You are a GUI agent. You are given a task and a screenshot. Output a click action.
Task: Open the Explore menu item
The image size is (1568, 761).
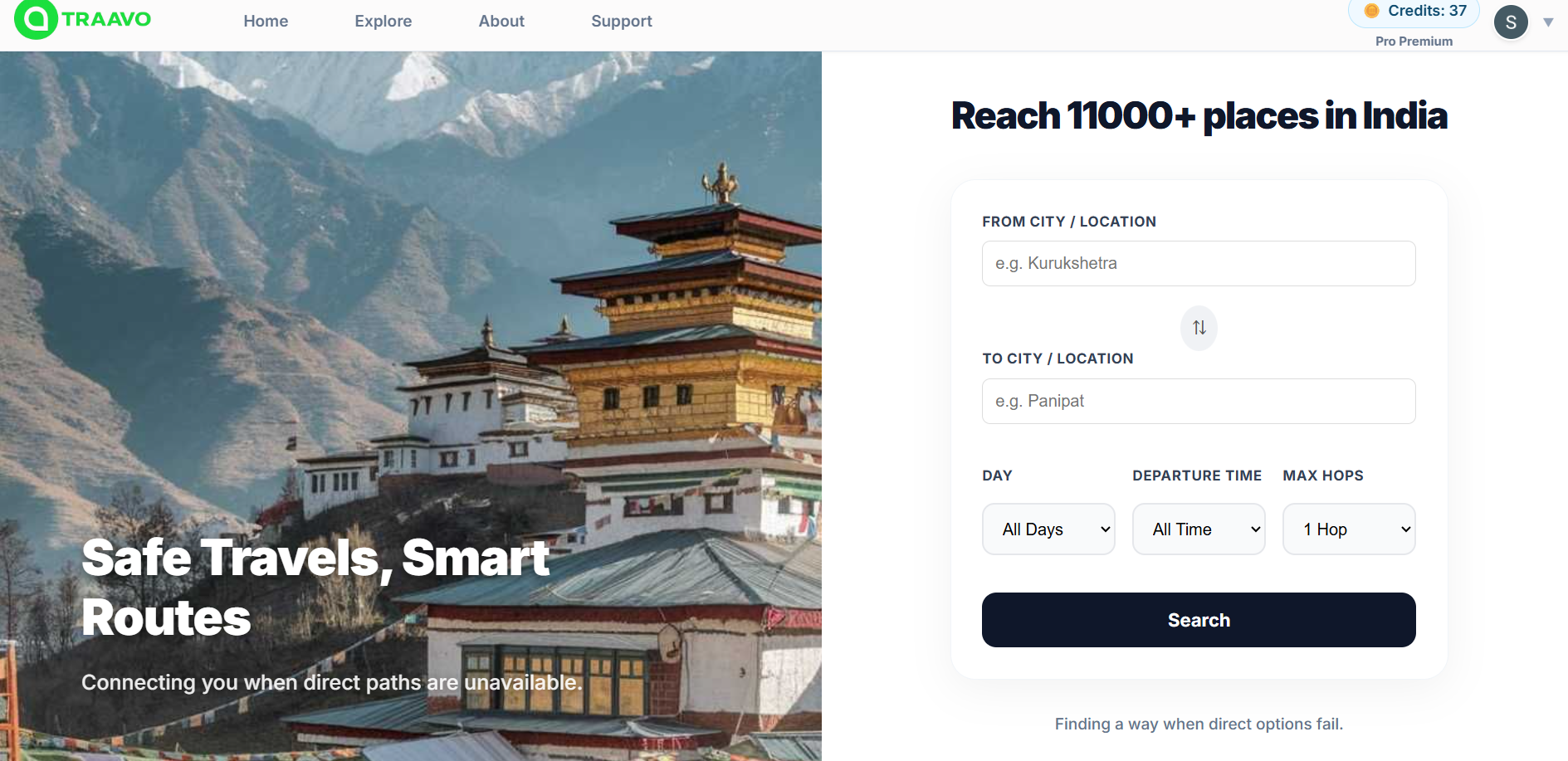[x=383, y=22]
